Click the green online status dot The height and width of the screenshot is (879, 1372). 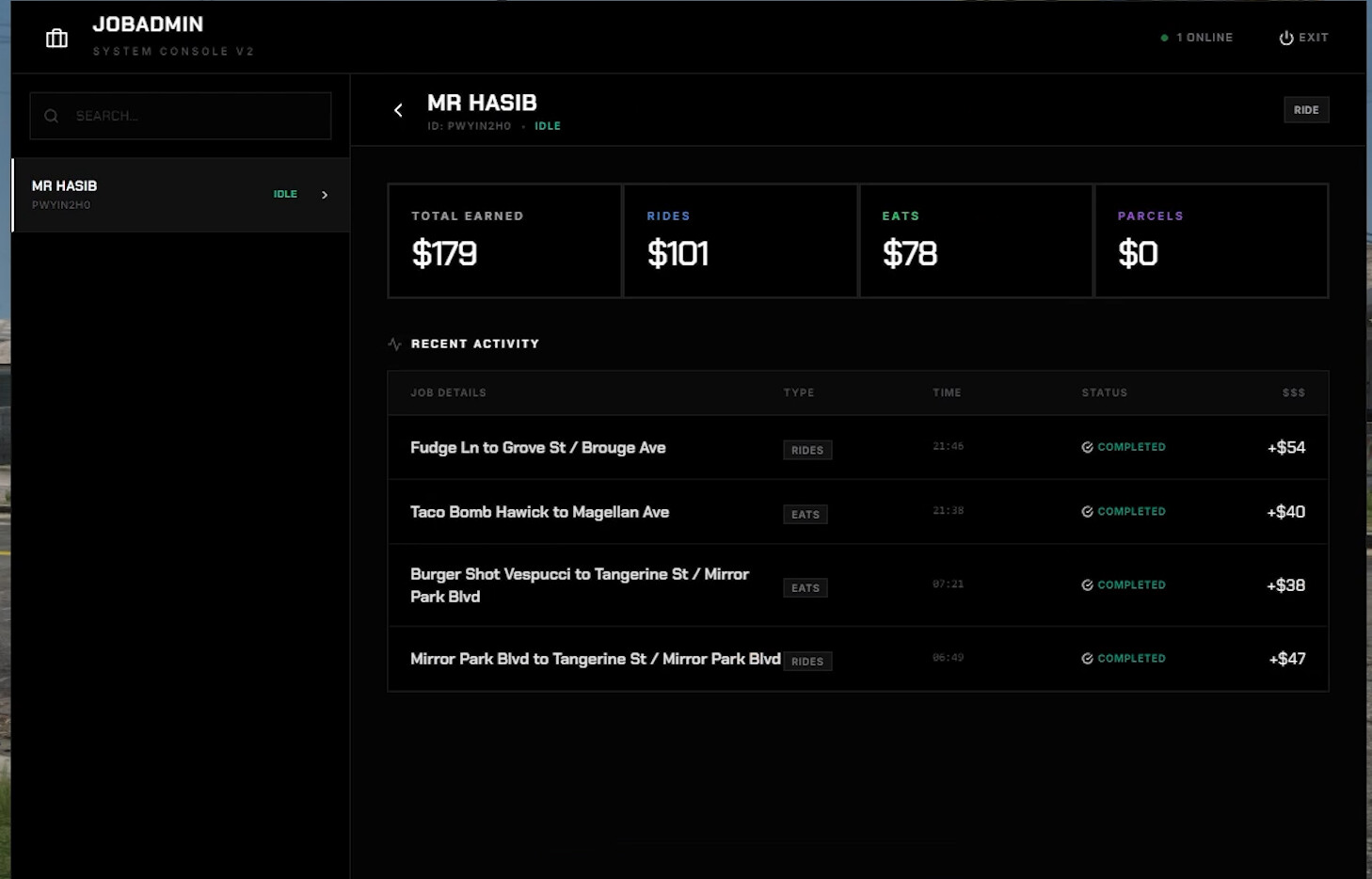(x=1164, y=38)
